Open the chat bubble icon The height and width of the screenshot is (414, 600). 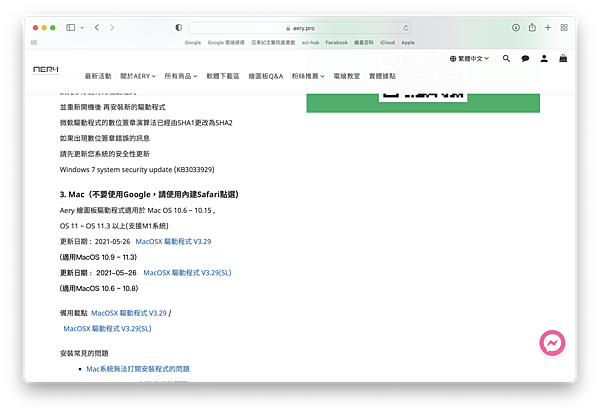[x=525, y=59]
